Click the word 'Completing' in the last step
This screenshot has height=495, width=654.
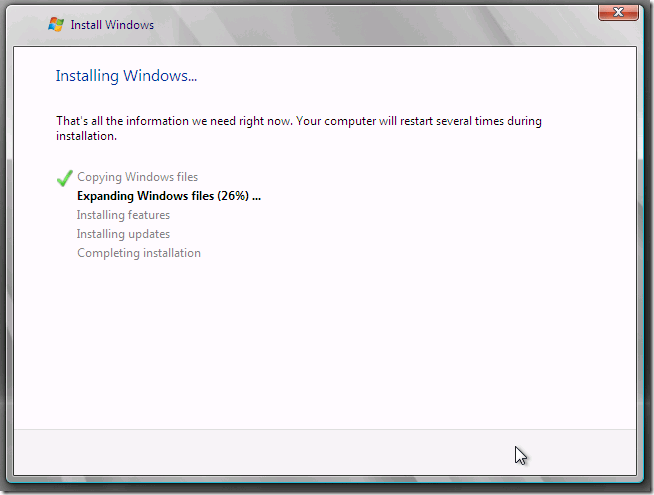(107, 253)
